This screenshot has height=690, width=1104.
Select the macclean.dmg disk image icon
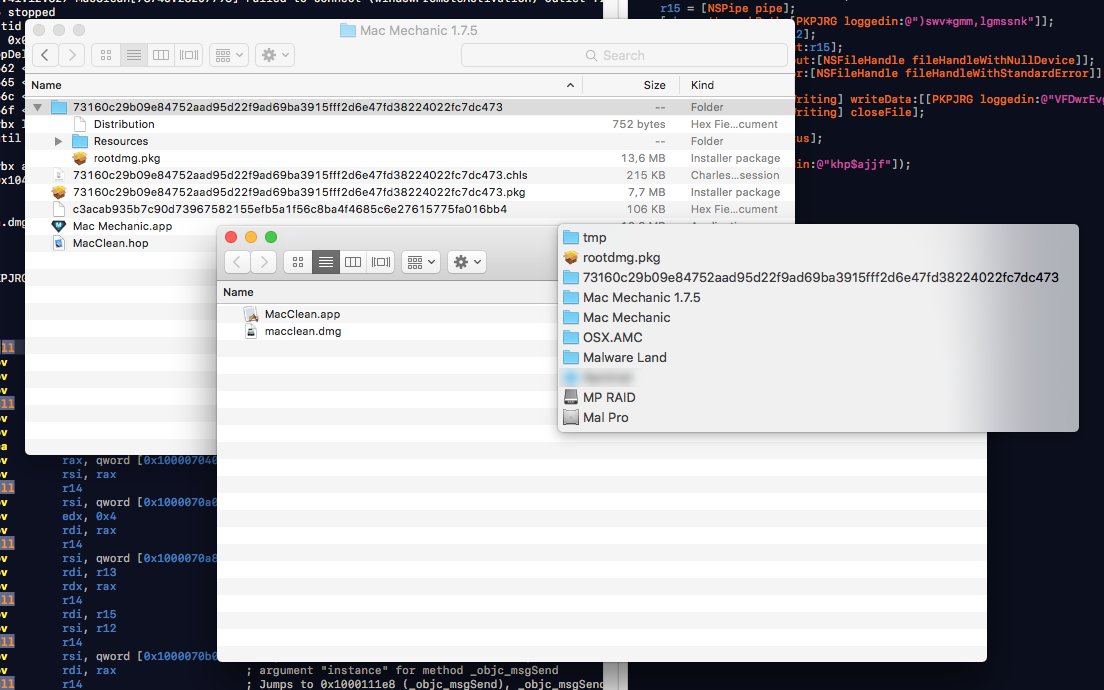click(x=251, y=331)
